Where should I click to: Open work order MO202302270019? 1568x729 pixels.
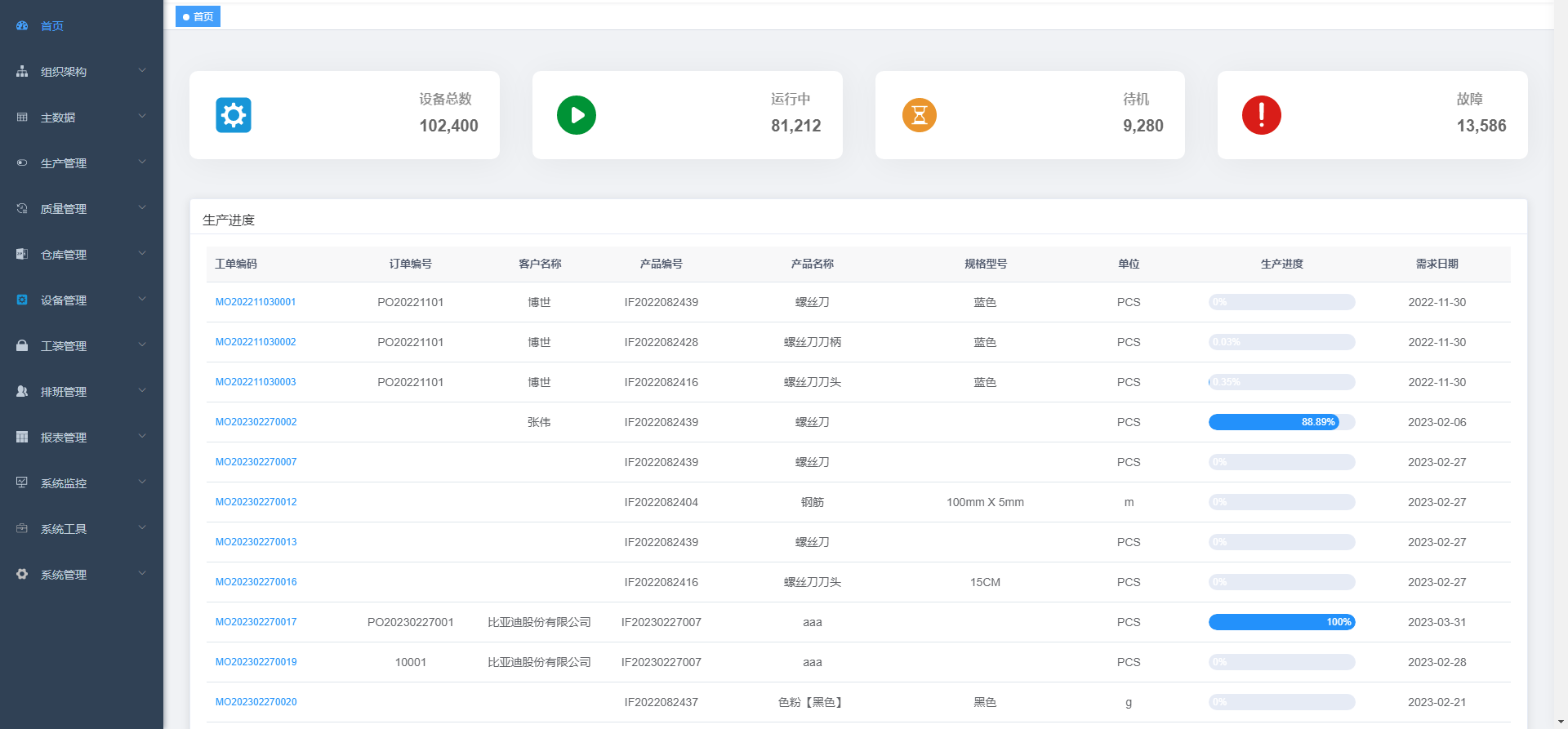[256, 662]
